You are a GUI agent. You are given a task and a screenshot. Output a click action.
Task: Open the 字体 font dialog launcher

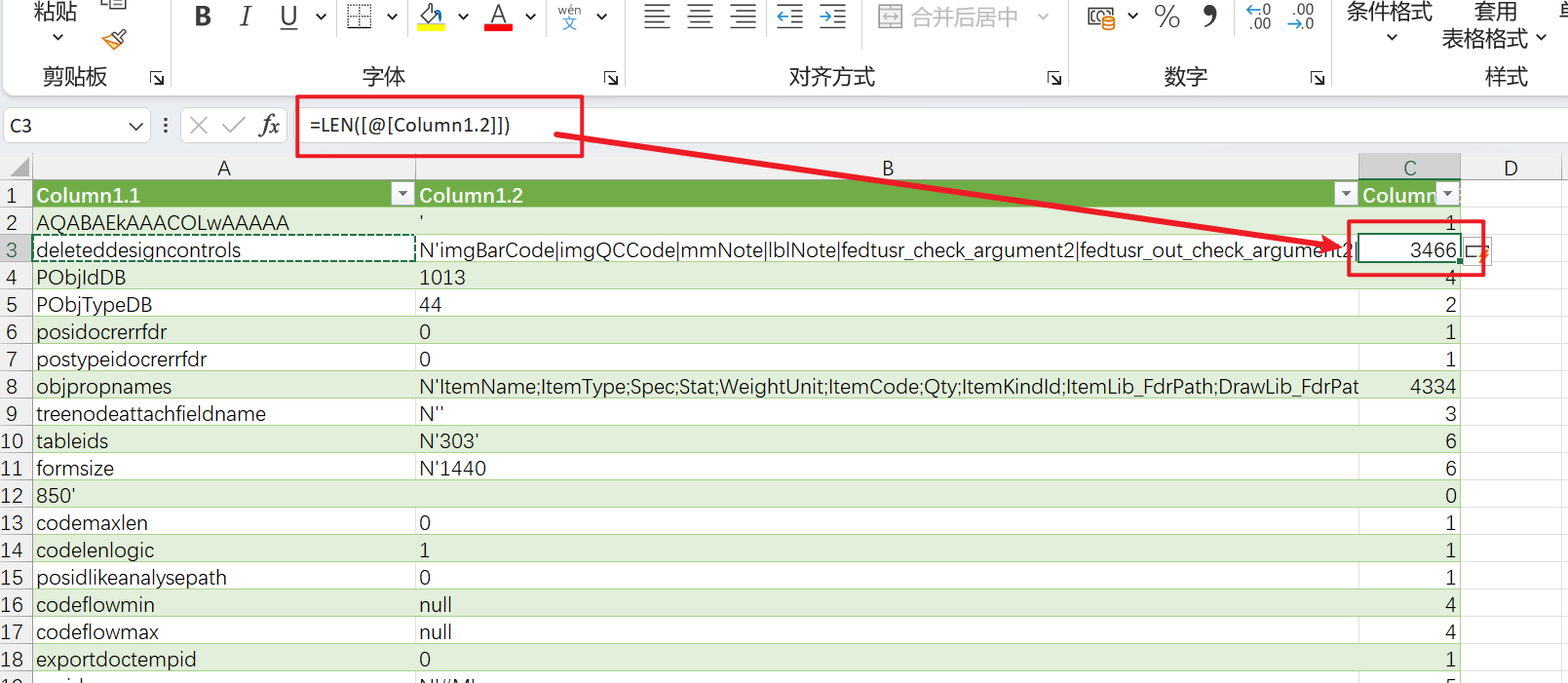coord(611,78)
